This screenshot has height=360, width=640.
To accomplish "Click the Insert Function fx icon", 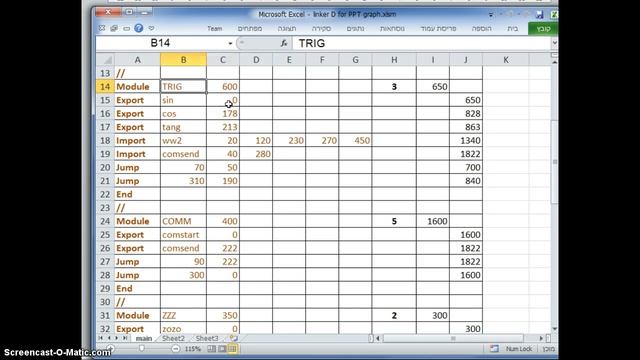I will point(284,43).
